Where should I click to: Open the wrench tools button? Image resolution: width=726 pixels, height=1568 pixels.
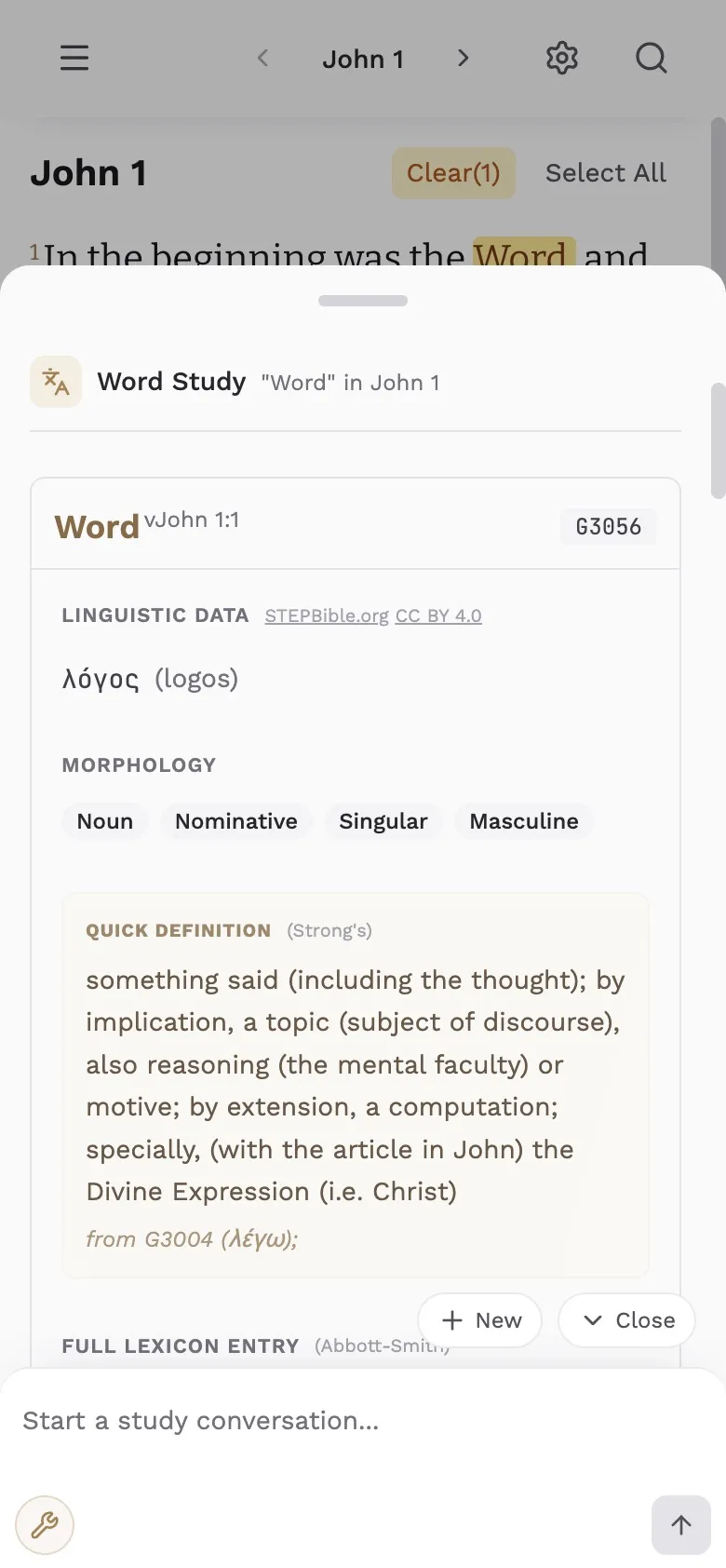pyautogui.click(x=45, y=1524)
